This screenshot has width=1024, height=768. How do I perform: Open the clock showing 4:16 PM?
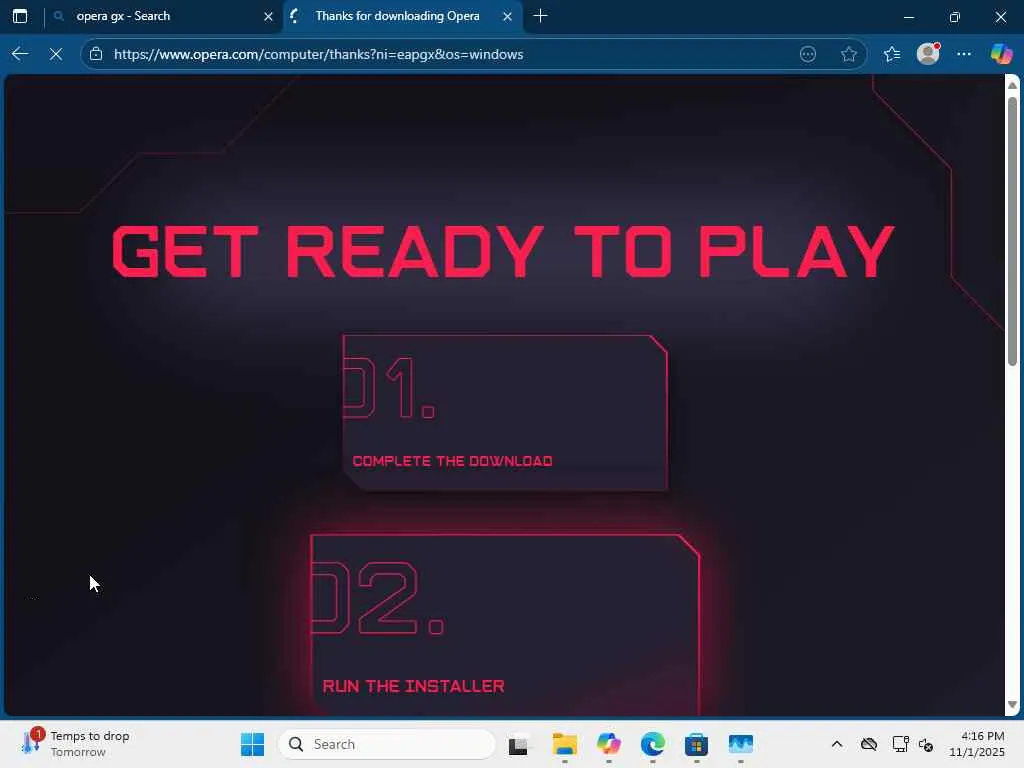click(977, 744)
